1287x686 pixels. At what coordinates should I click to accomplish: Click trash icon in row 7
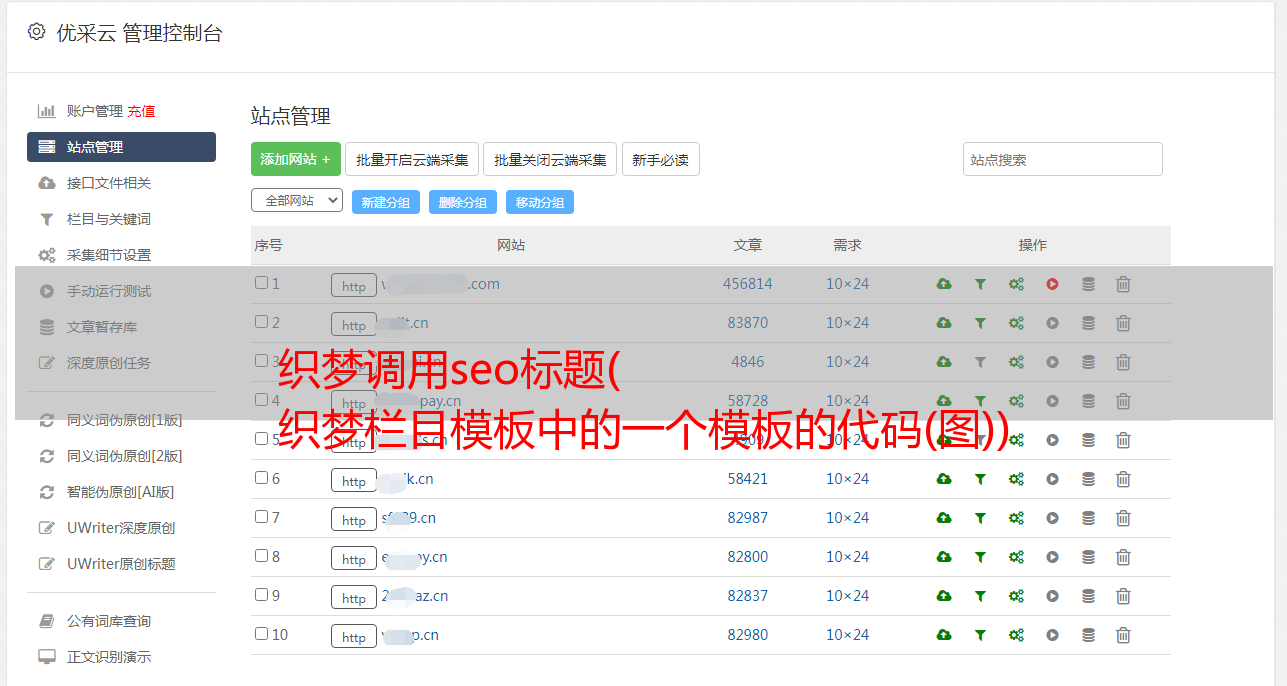point(1123,518)
